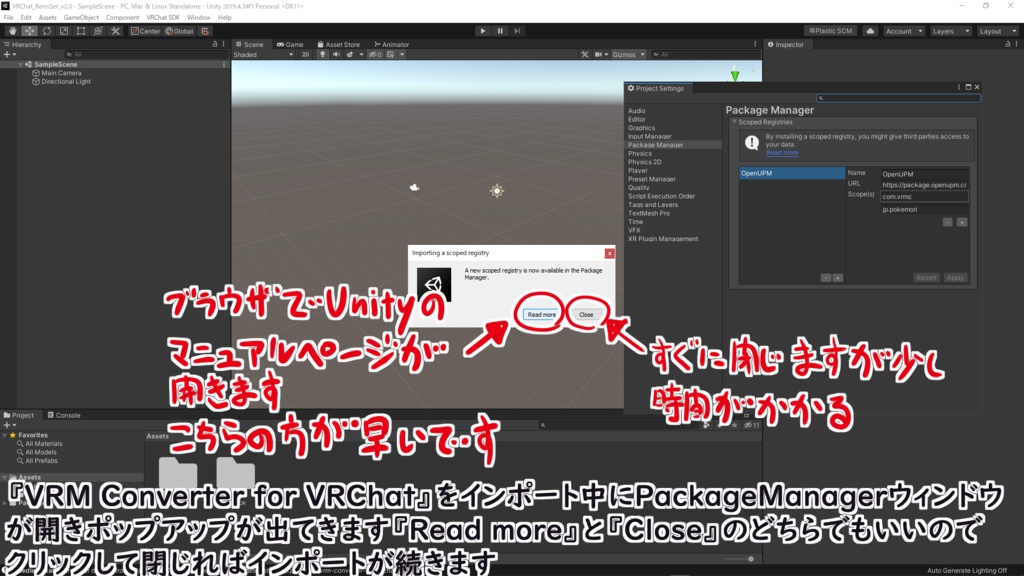The image size is (1024, 576).
Task: Open the Available Custom Editor Tools icon
Action: [116, 31]
